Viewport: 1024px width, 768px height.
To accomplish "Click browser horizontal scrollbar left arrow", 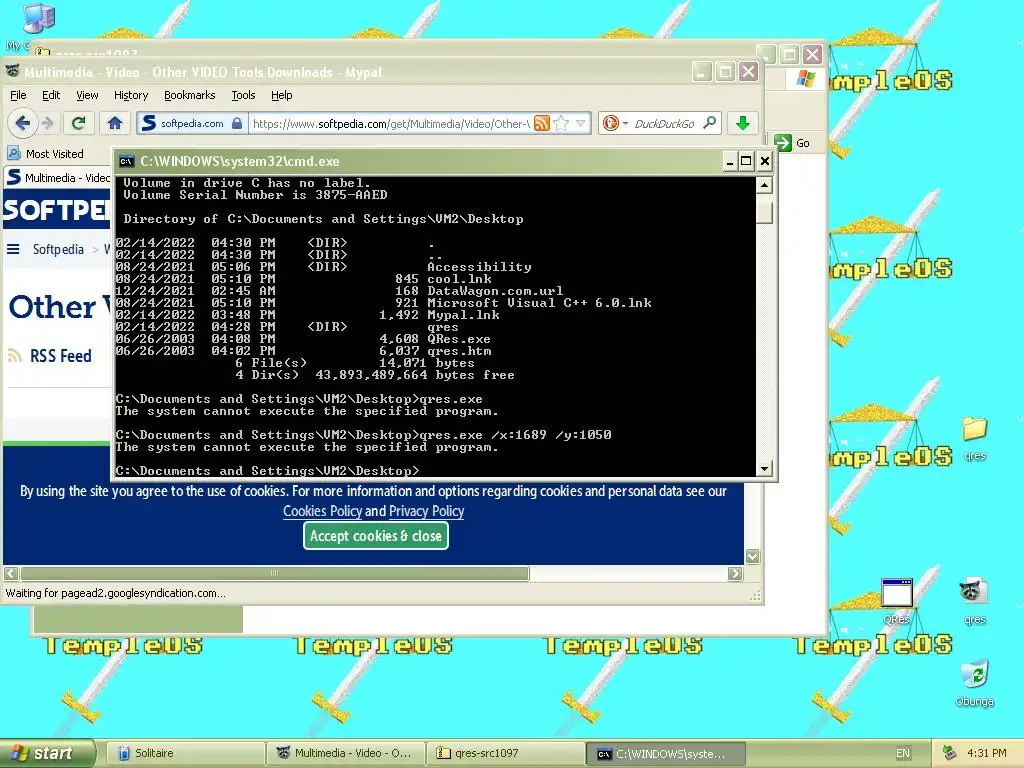I will pyautogui.click(x=11, y=573).
